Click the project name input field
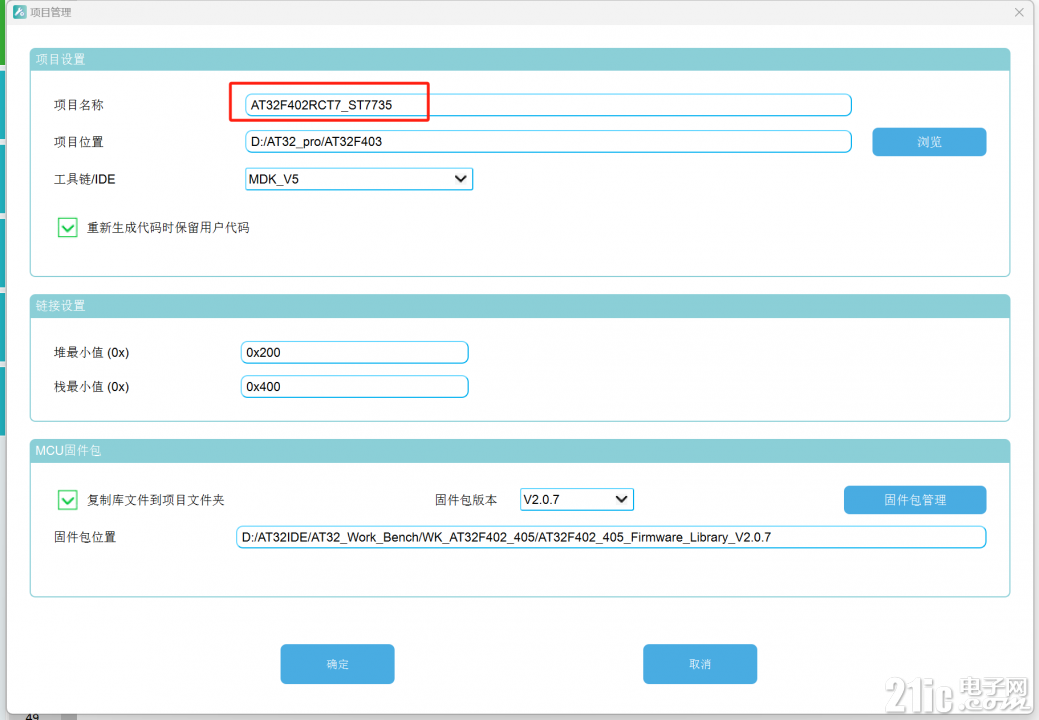 tap(548, 105)
